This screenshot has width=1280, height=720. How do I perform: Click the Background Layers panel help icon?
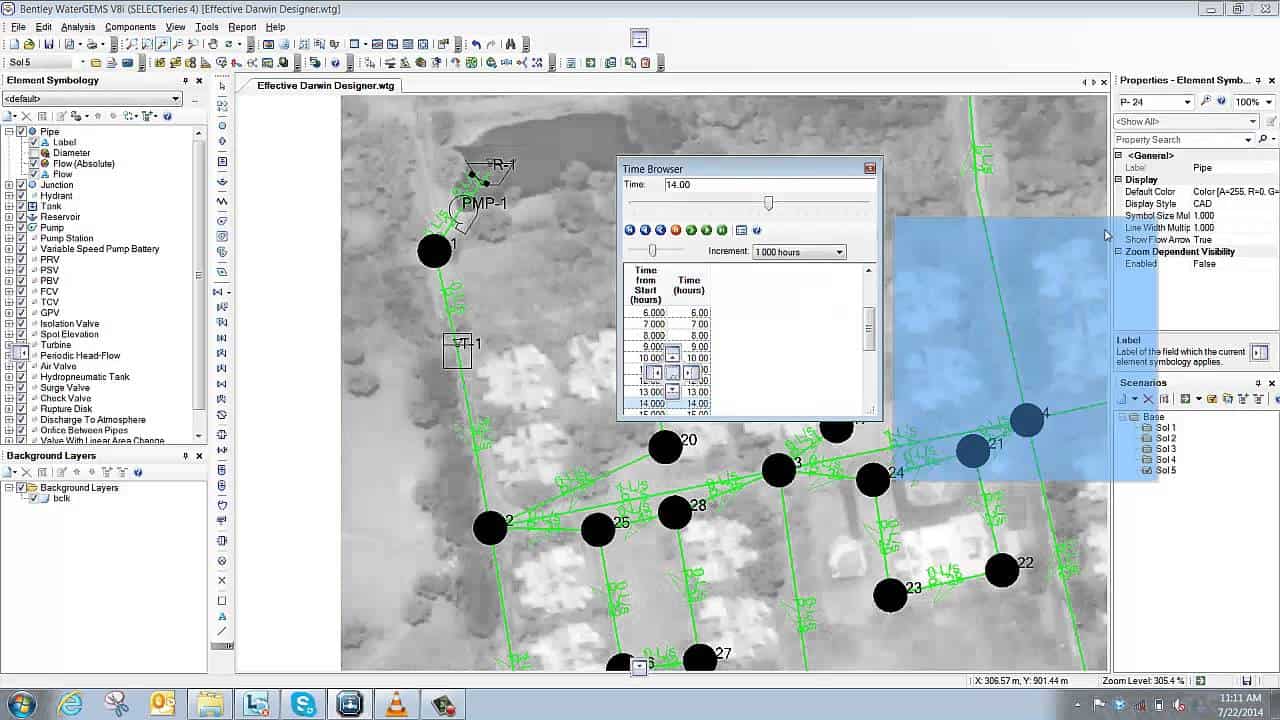[x=138, y=472]
